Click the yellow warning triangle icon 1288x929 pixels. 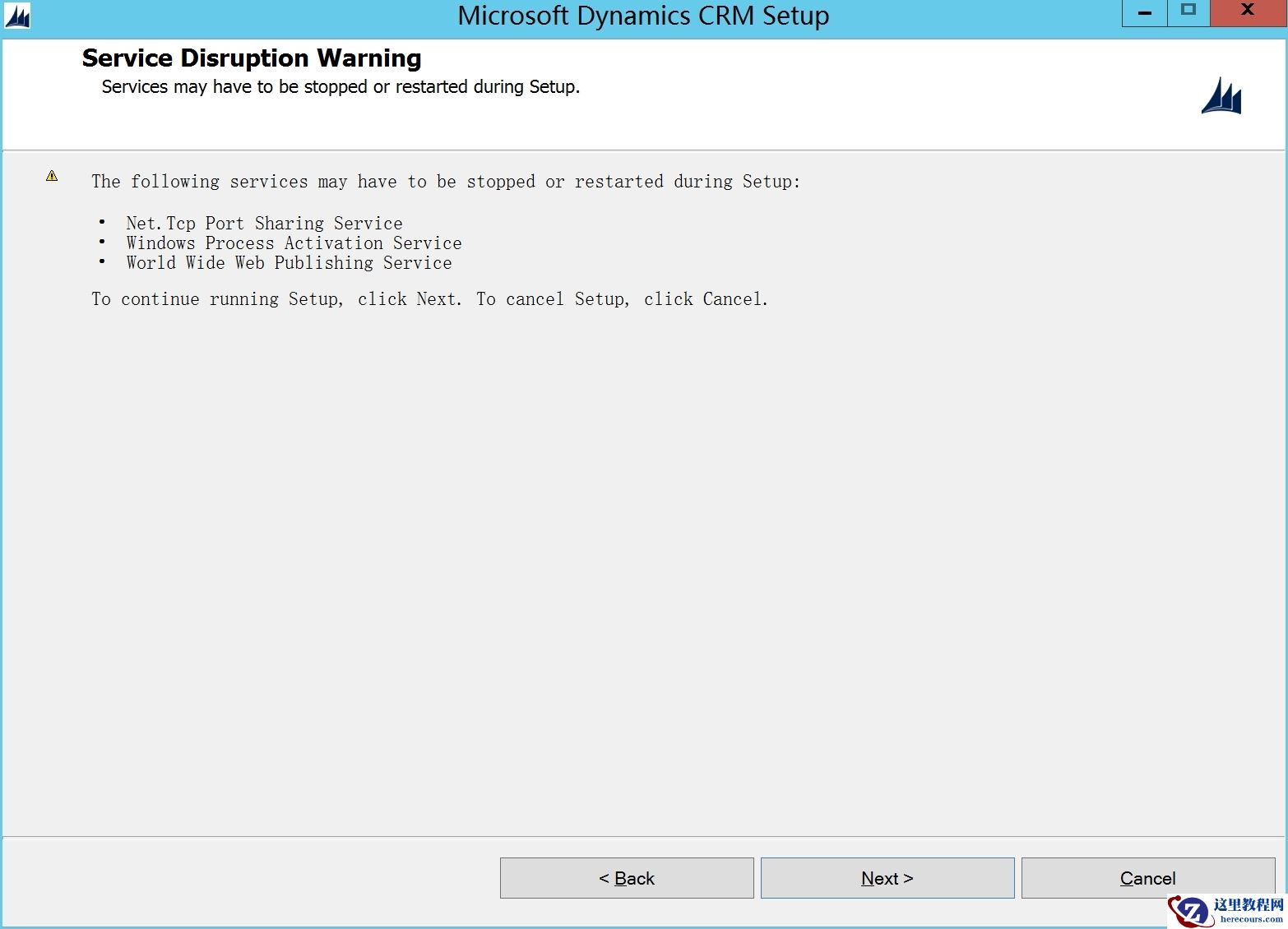coord(52,176)
